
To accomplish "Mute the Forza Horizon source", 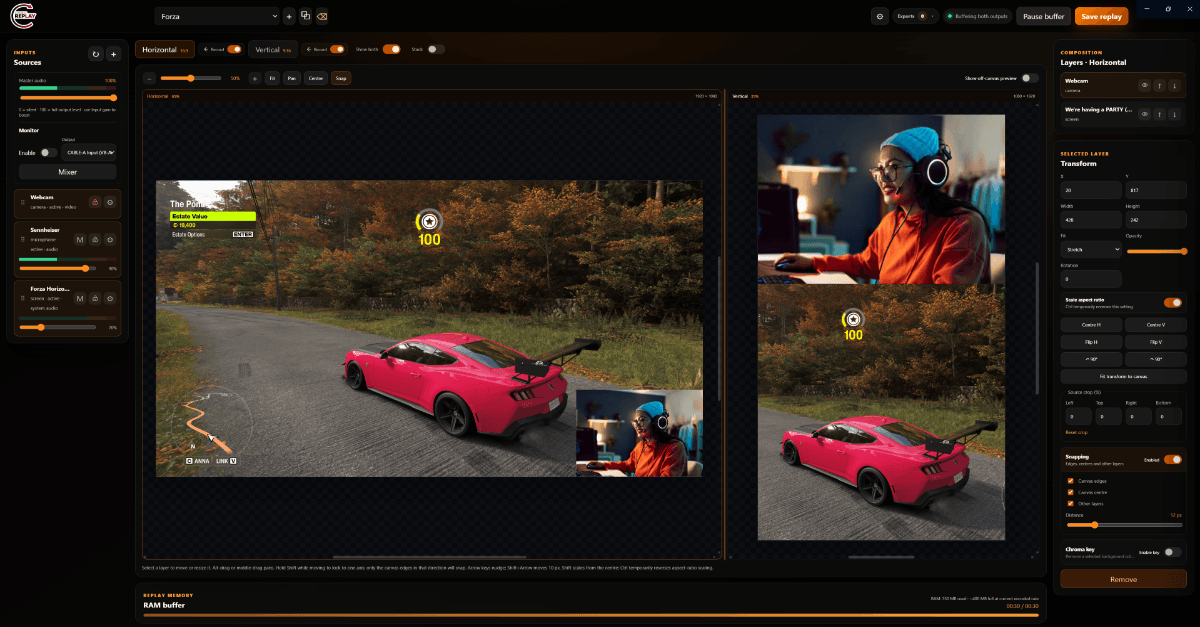I will (x=80, y=298).
